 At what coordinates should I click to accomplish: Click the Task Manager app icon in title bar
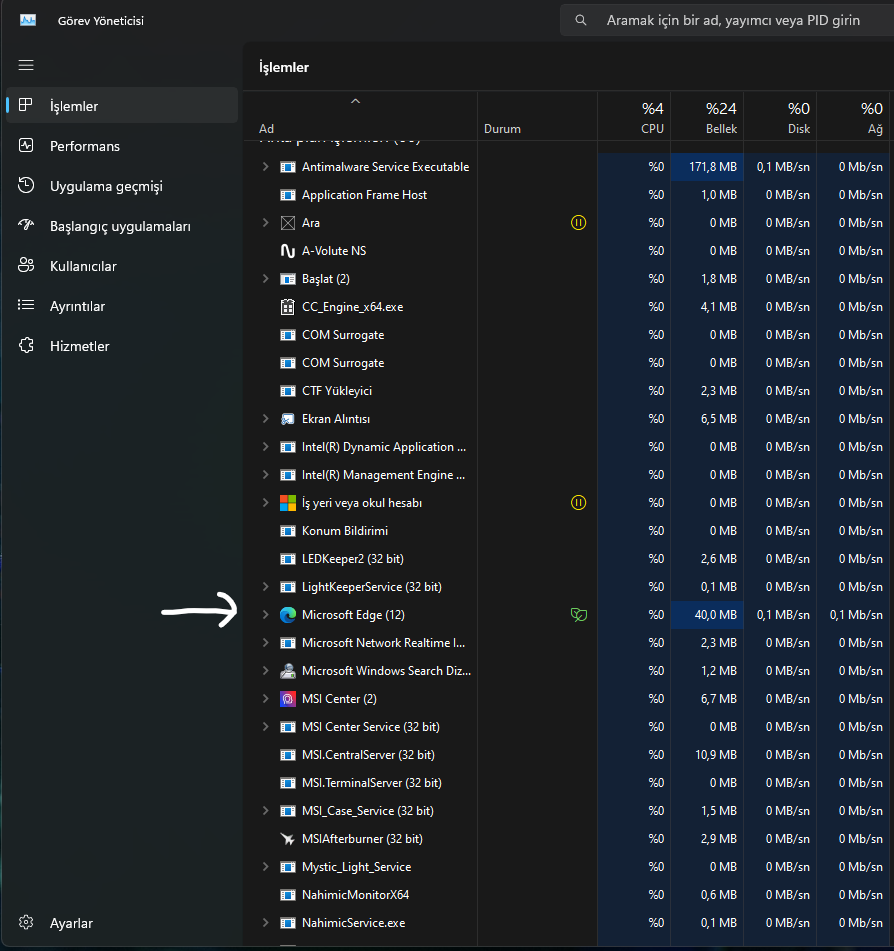(x=28, y=20)
